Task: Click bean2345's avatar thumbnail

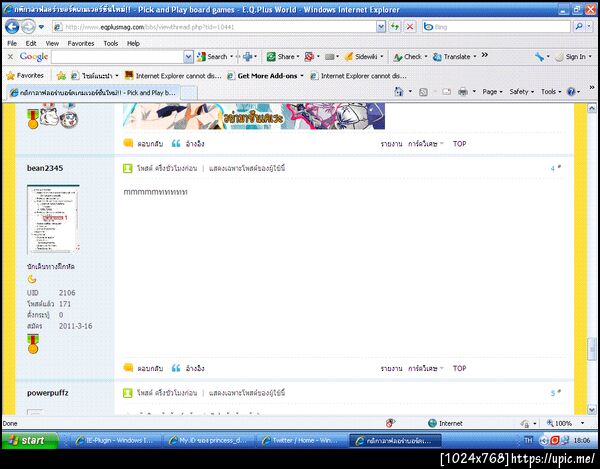Action: (x=53, y=219)
